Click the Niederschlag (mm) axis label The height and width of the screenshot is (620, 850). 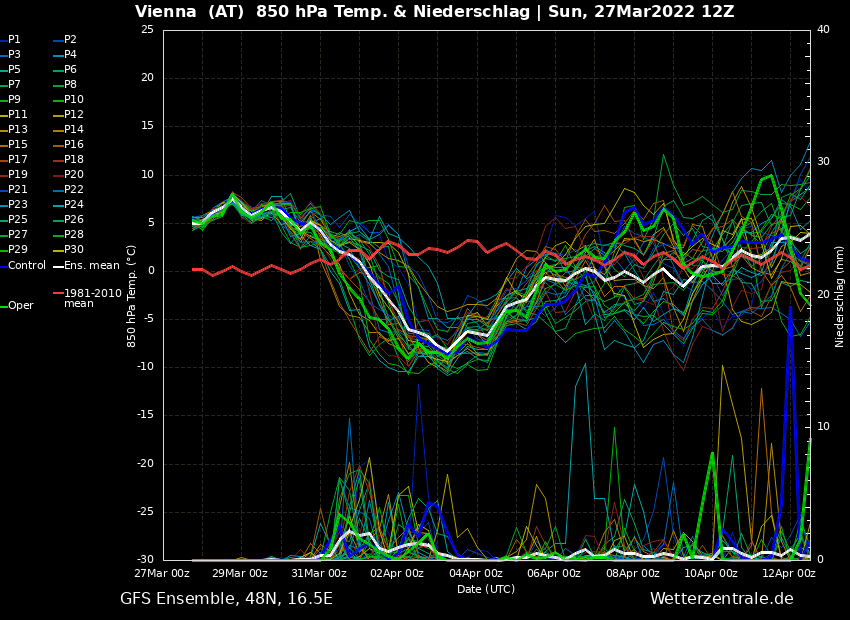click(x=840, y=296)
